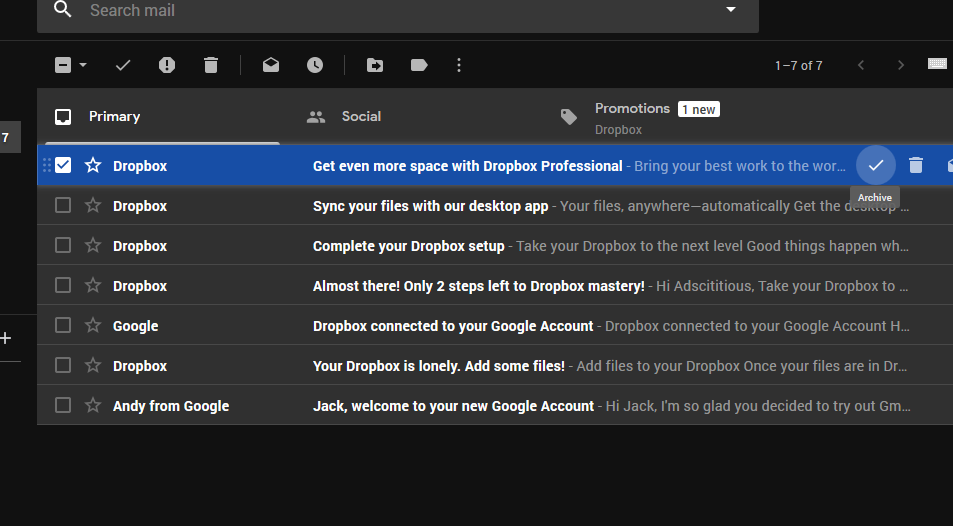The image size is (953, 526).
Task: Open Labels tag icon in toolbar
Action: pyautogui.click(x=419, y=65)
